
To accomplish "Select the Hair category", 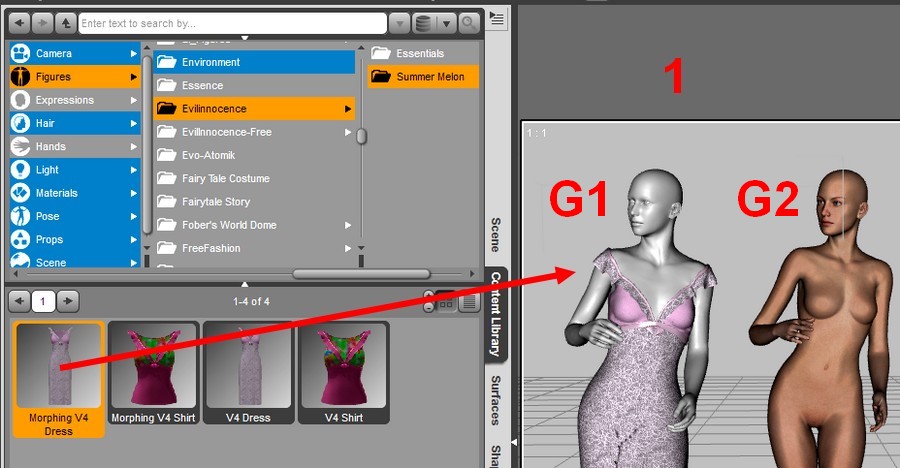I will point(75,123).
